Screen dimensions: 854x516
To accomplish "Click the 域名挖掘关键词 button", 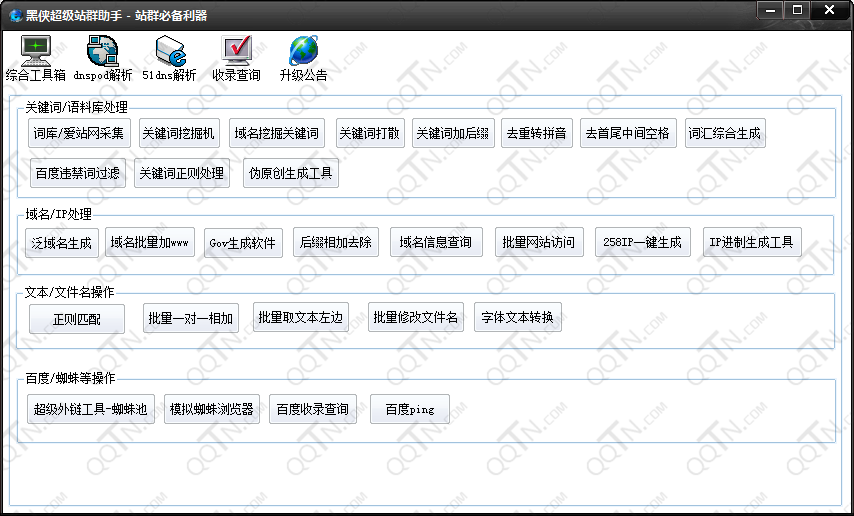I will pyautogui.click(x=276, y=133).
